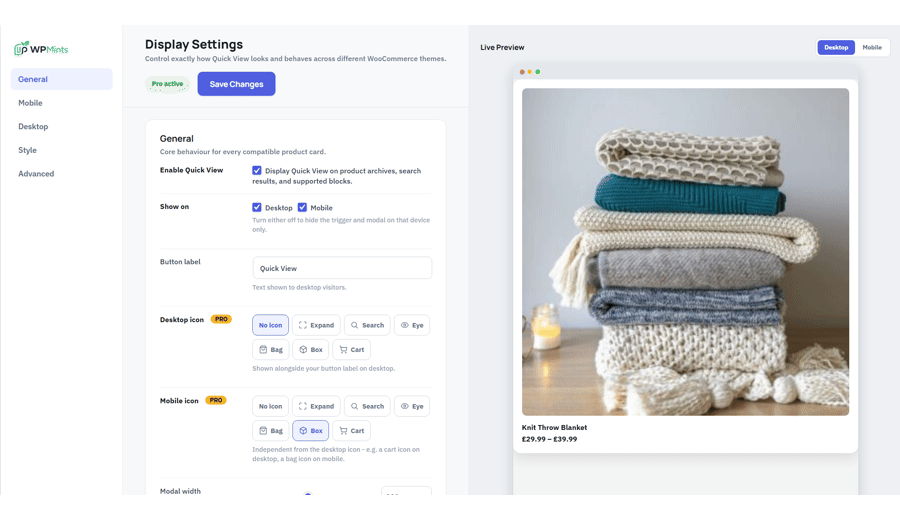Click the Save Changes button

236,84
